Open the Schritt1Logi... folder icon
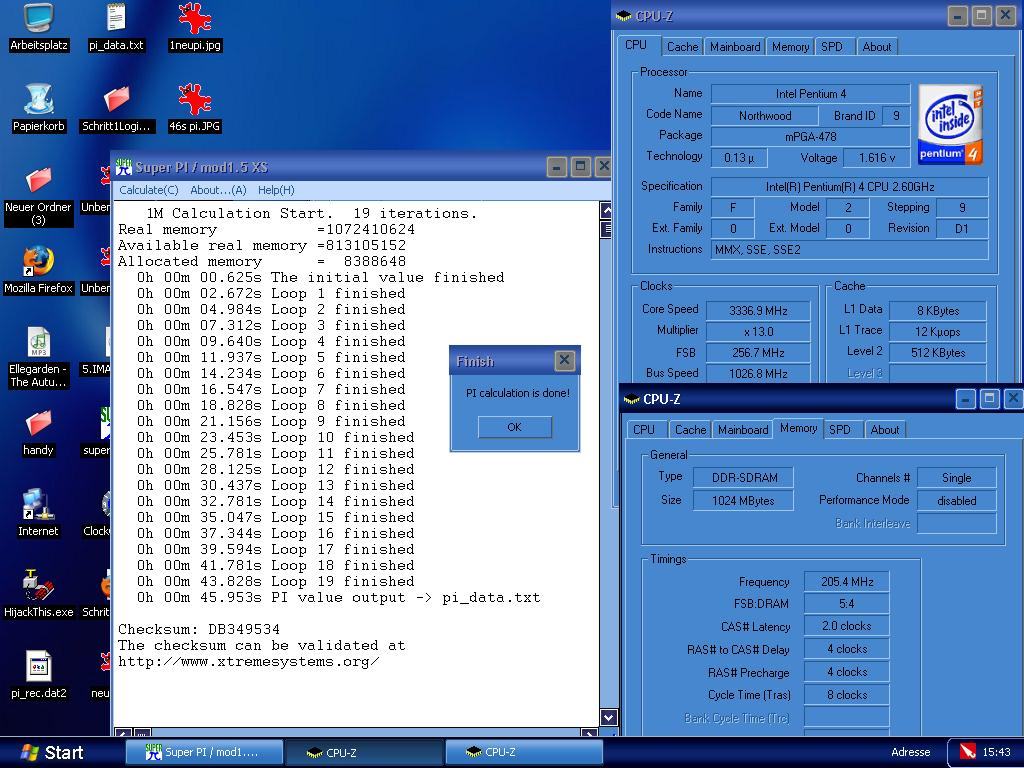The width and height of the screenshot is (1024, 768). [x=116, y=108]
